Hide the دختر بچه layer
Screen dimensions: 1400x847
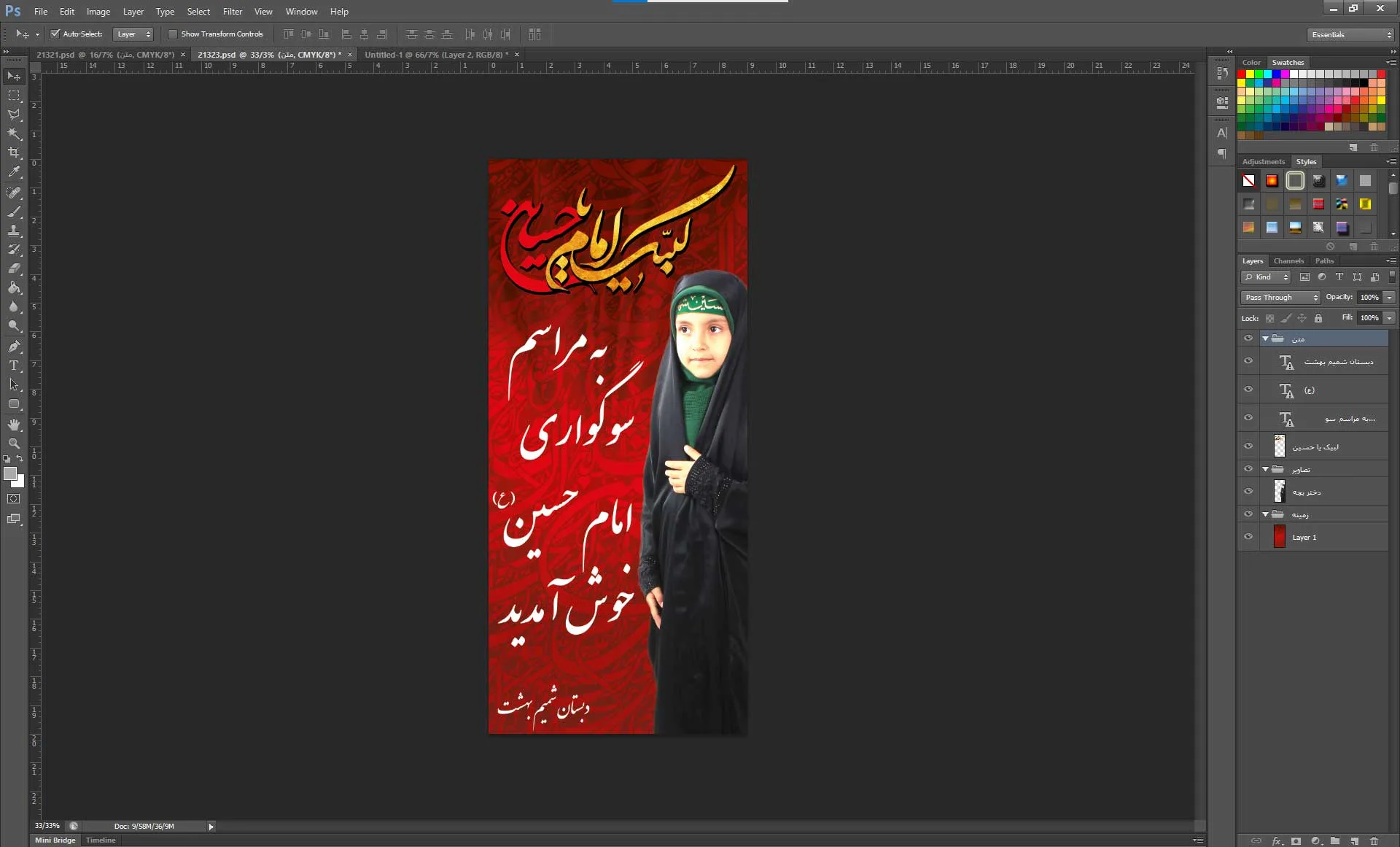[1248, 492]
